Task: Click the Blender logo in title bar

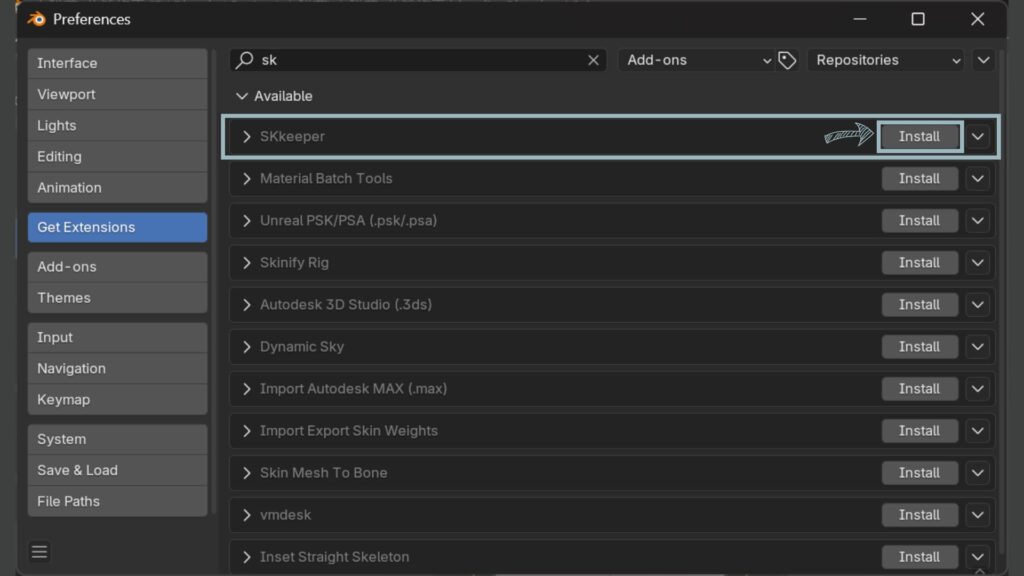Action: click(37, 19)
